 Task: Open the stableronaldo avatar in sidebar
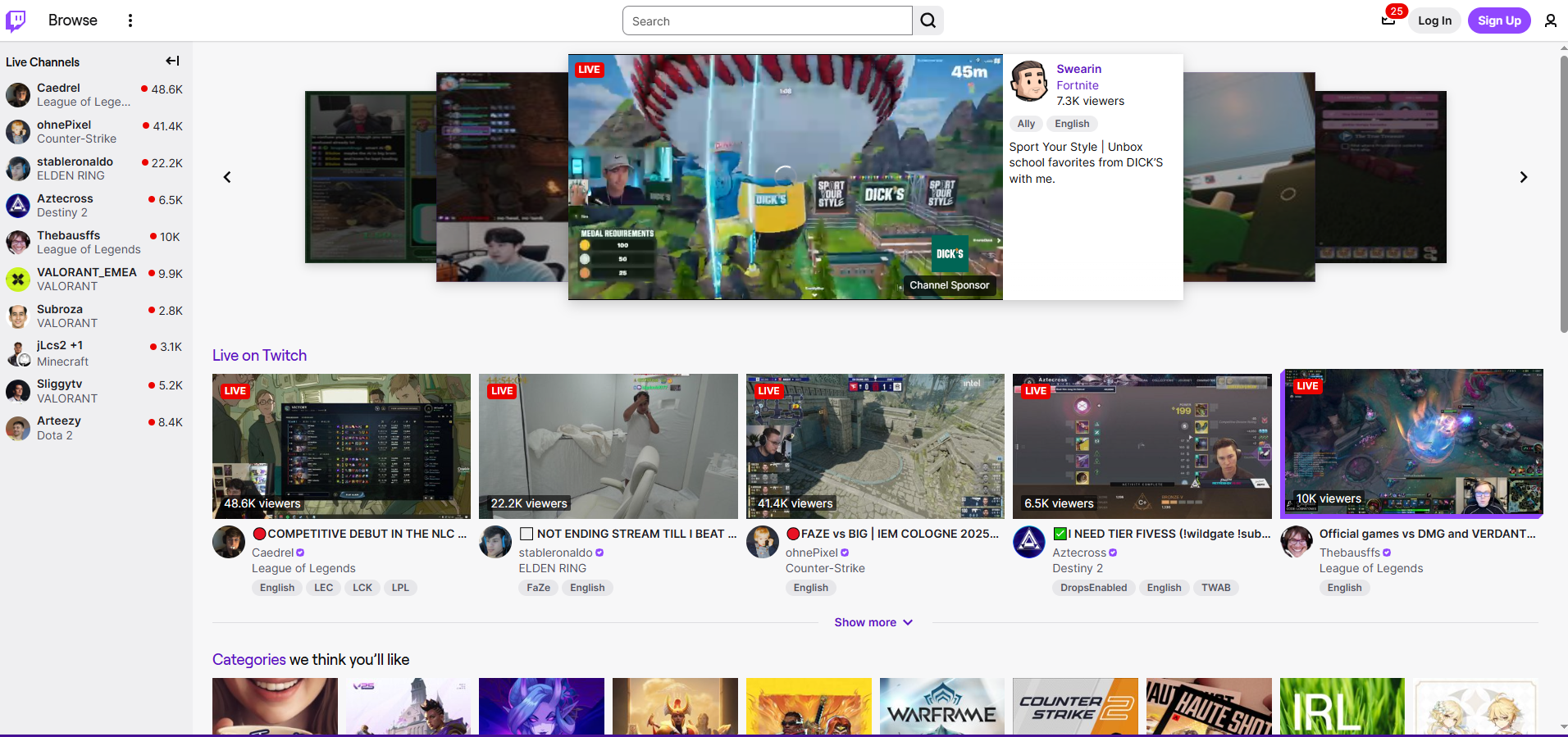point(18,169)
